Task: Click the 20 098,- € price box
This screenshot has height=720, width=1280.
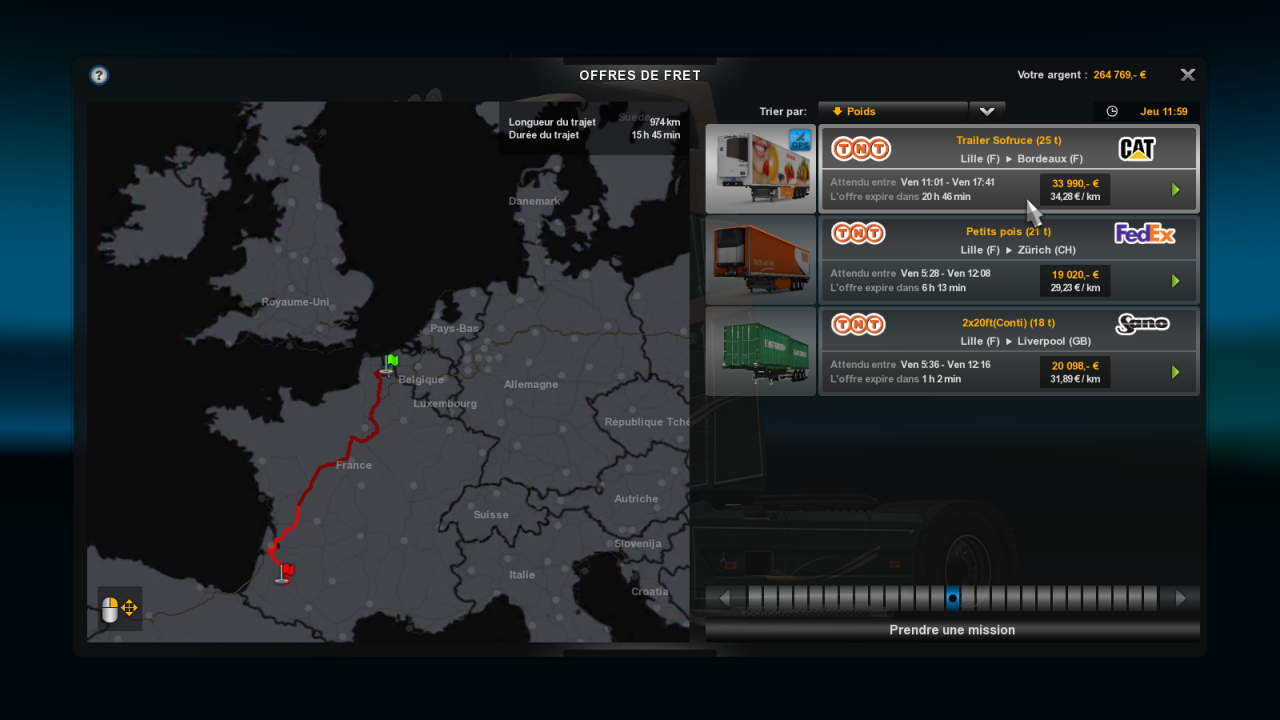Action: 1075,372
